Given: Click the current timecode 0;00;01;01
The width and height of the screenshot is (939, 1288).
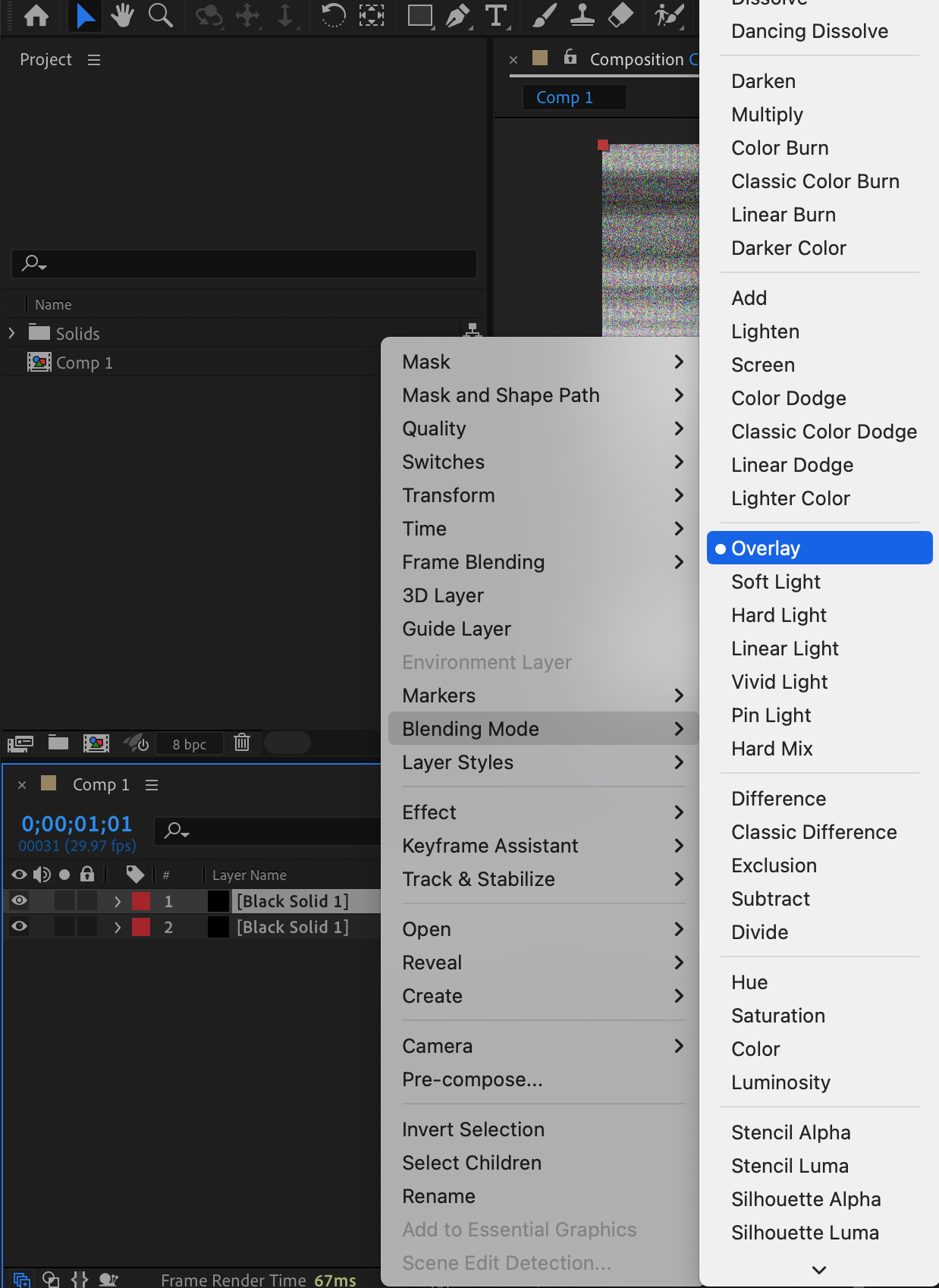Looking at the screenshot, I should click(77, 824).
